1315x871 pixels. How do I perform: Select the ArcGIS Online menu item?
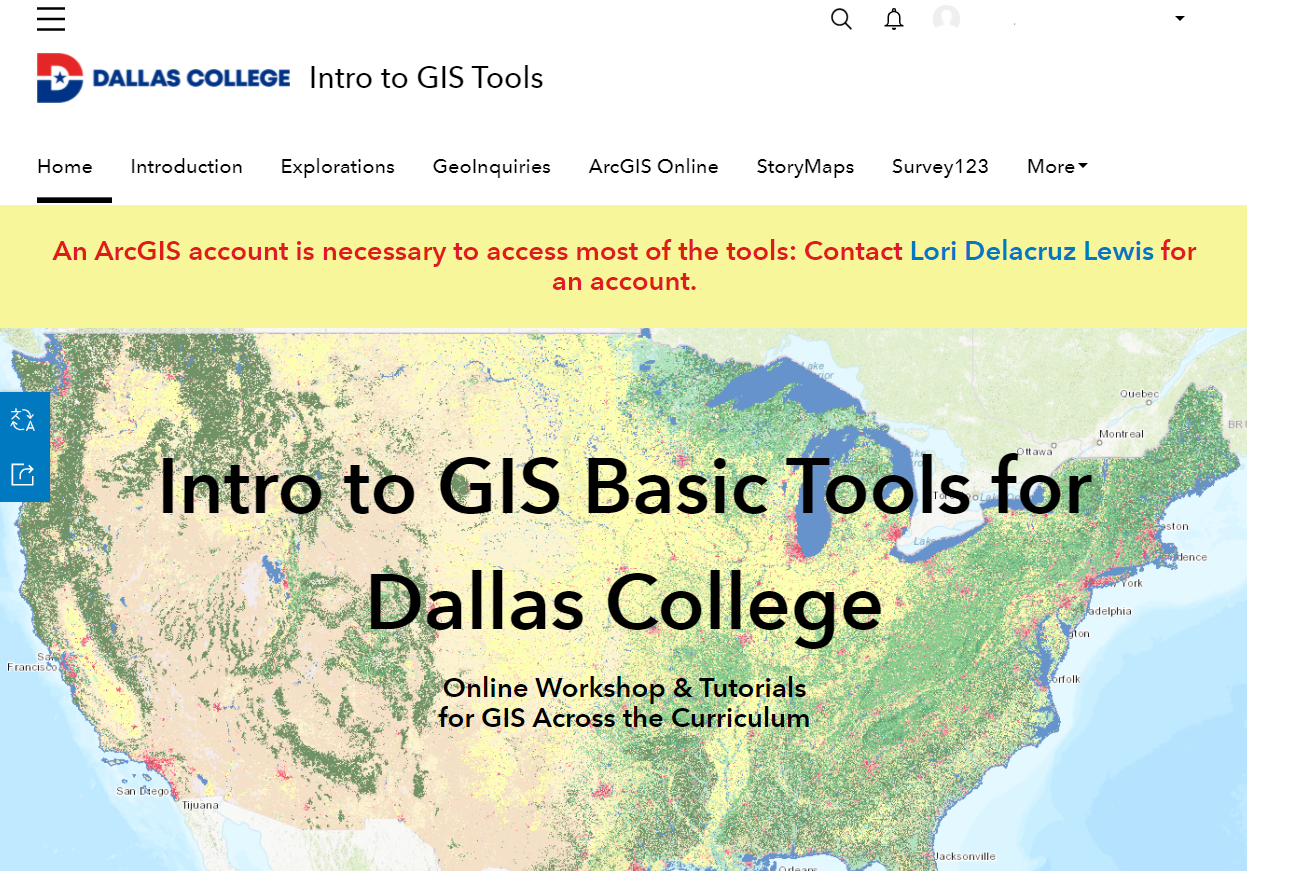coord(653,167)
